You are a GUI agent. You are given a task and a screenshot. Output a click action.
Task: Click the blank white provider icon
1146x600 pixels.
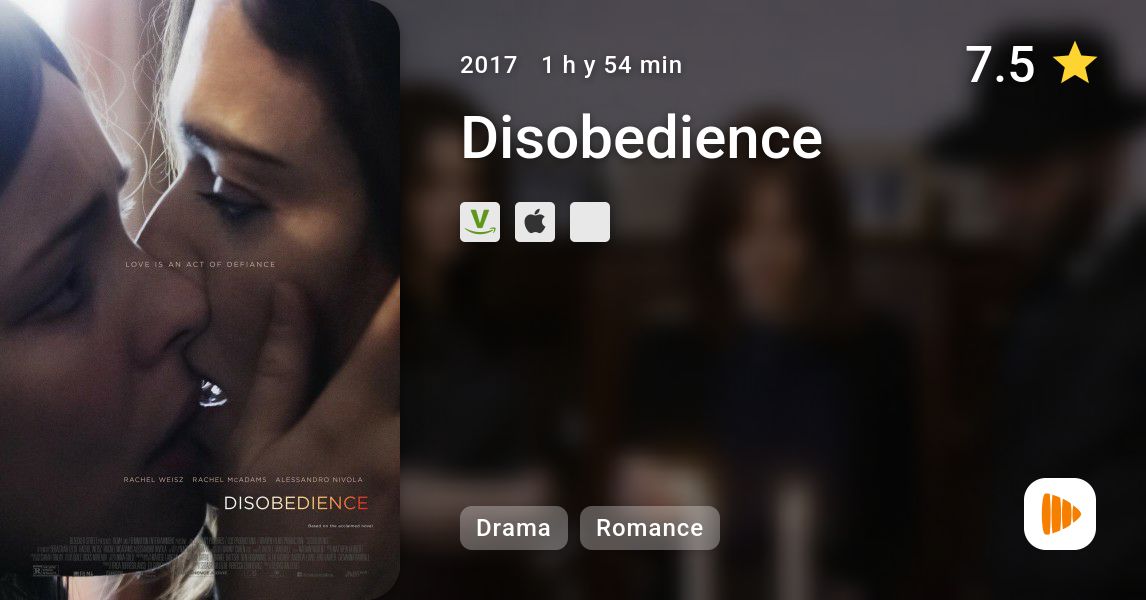(590, 221)
